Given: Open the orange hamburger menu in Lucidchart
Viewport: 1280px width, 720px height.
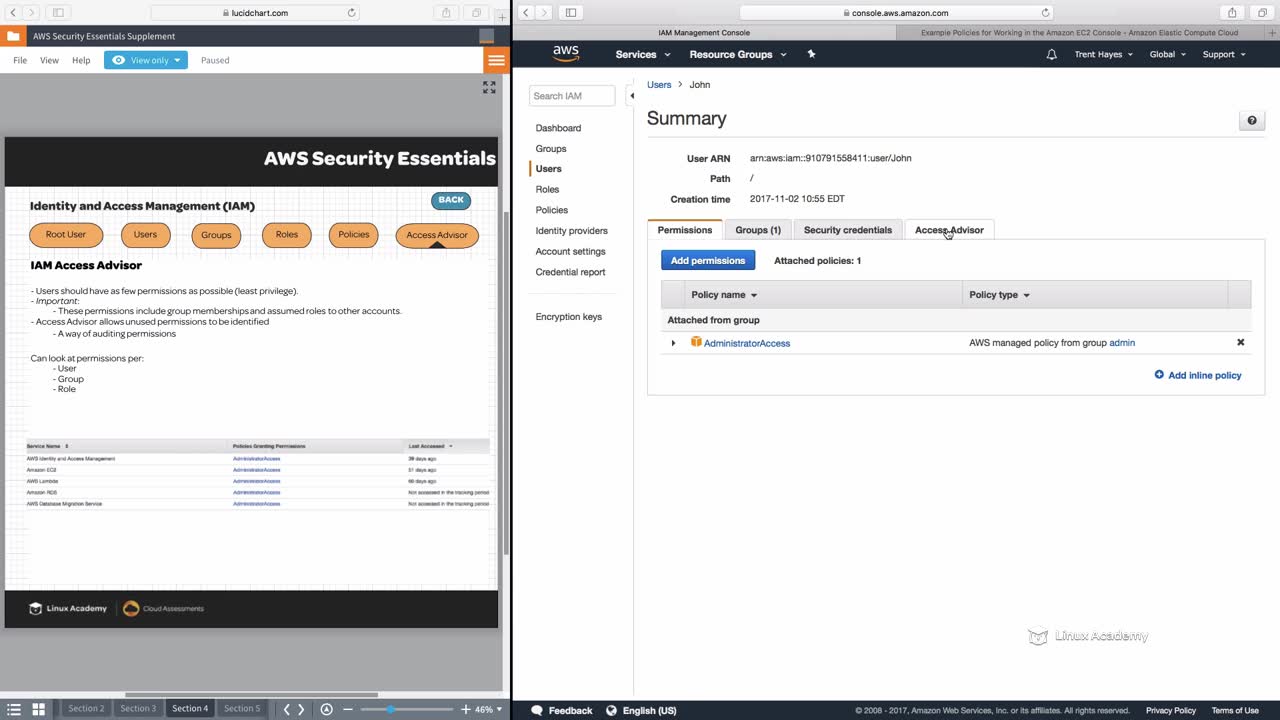Looking at the screenshot, I should pos(496,60).
